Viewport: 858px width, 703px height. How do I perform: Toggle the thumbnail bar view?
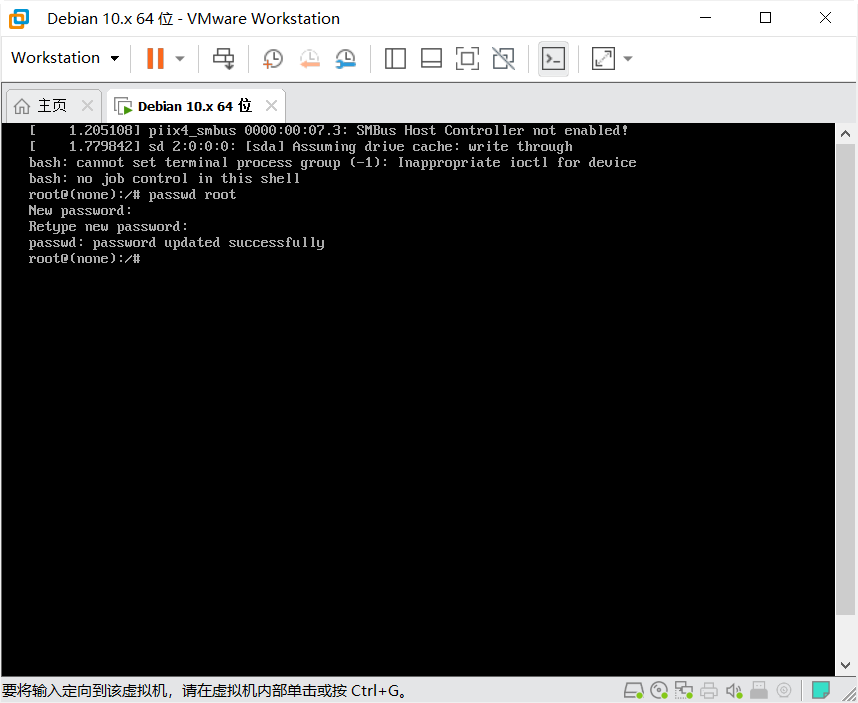click(431, 59)
